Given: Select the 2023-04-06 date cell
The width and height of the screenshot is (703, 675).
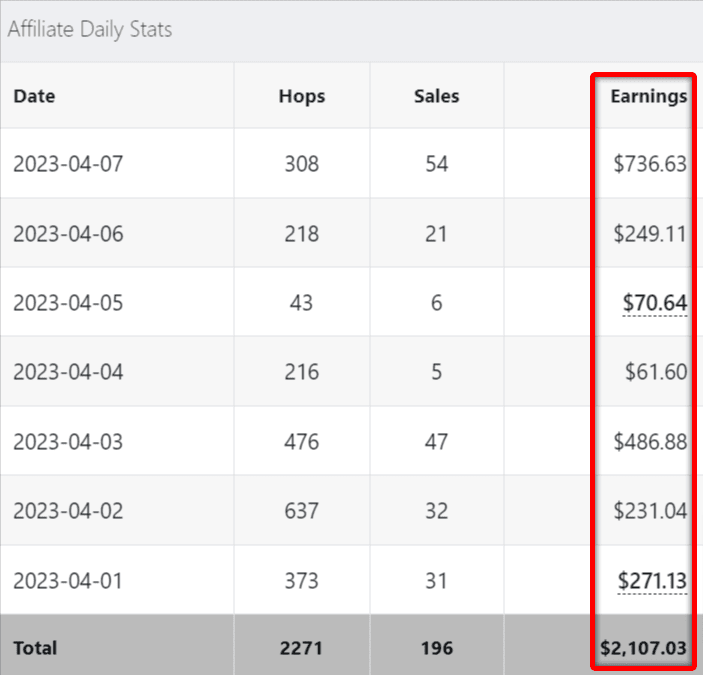Looking at the screenshot, I should coord(68,233).
